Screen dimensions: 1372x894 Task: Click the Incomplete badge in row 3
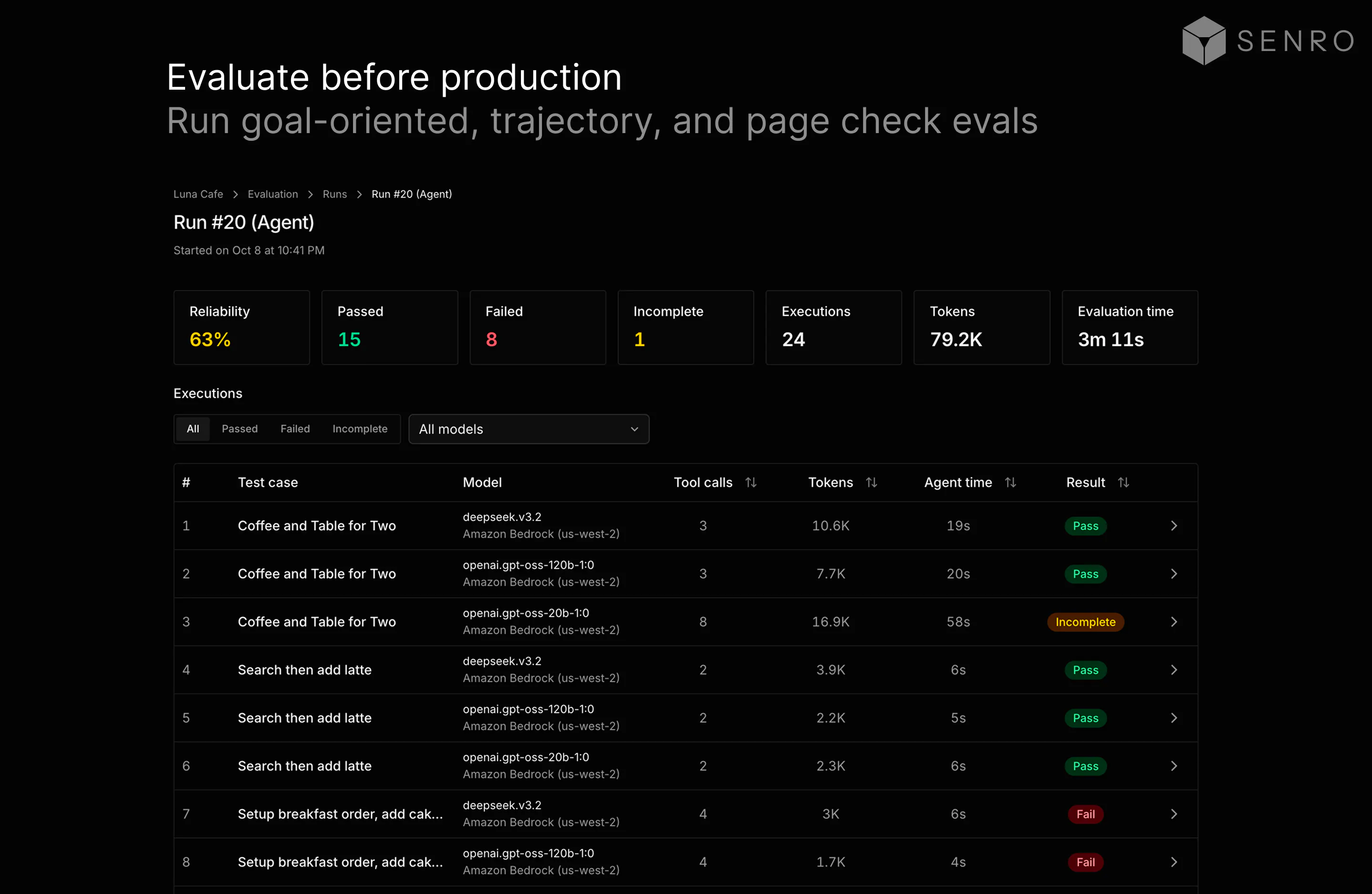pyautogui.click(x=1085, y=622)
